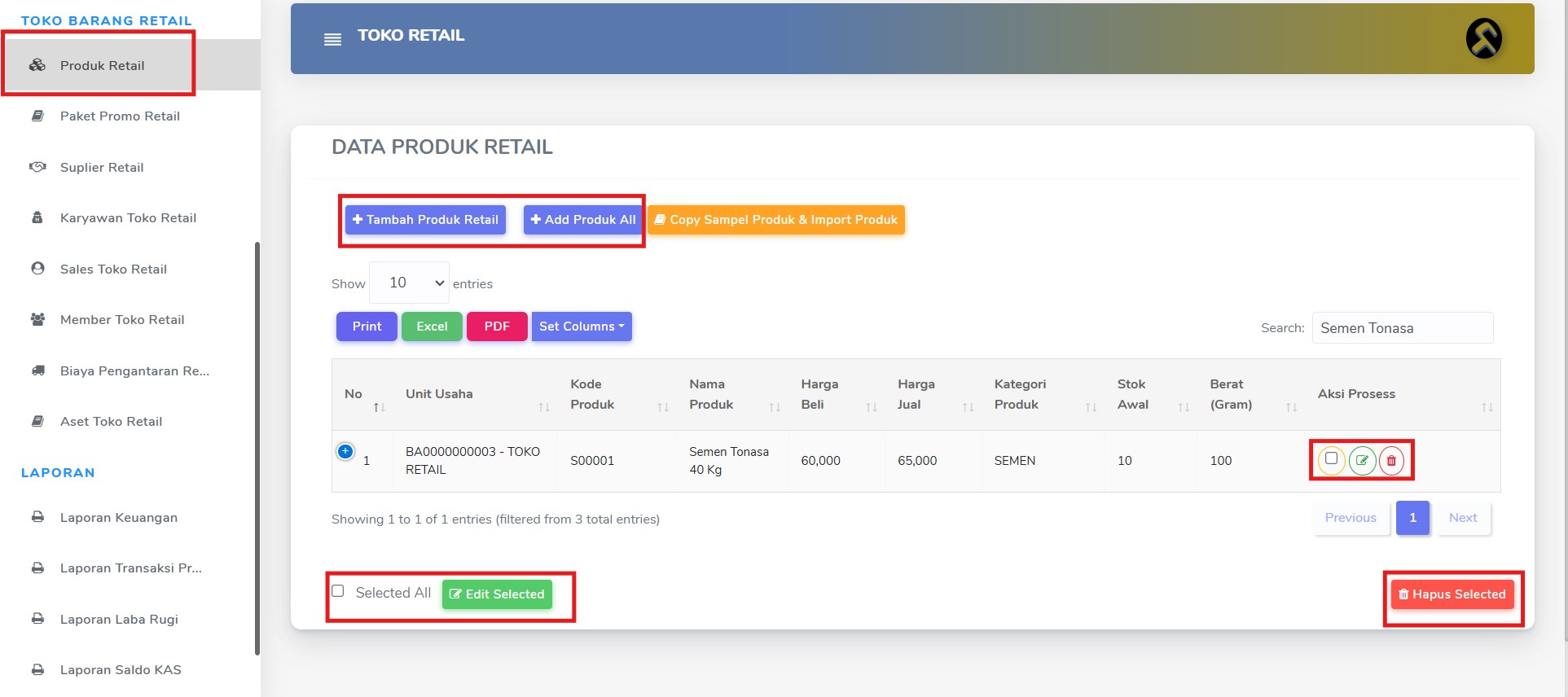The image size is (1568, 697).
Task: Open Suplier Retail menu
Action: point(130,167)
